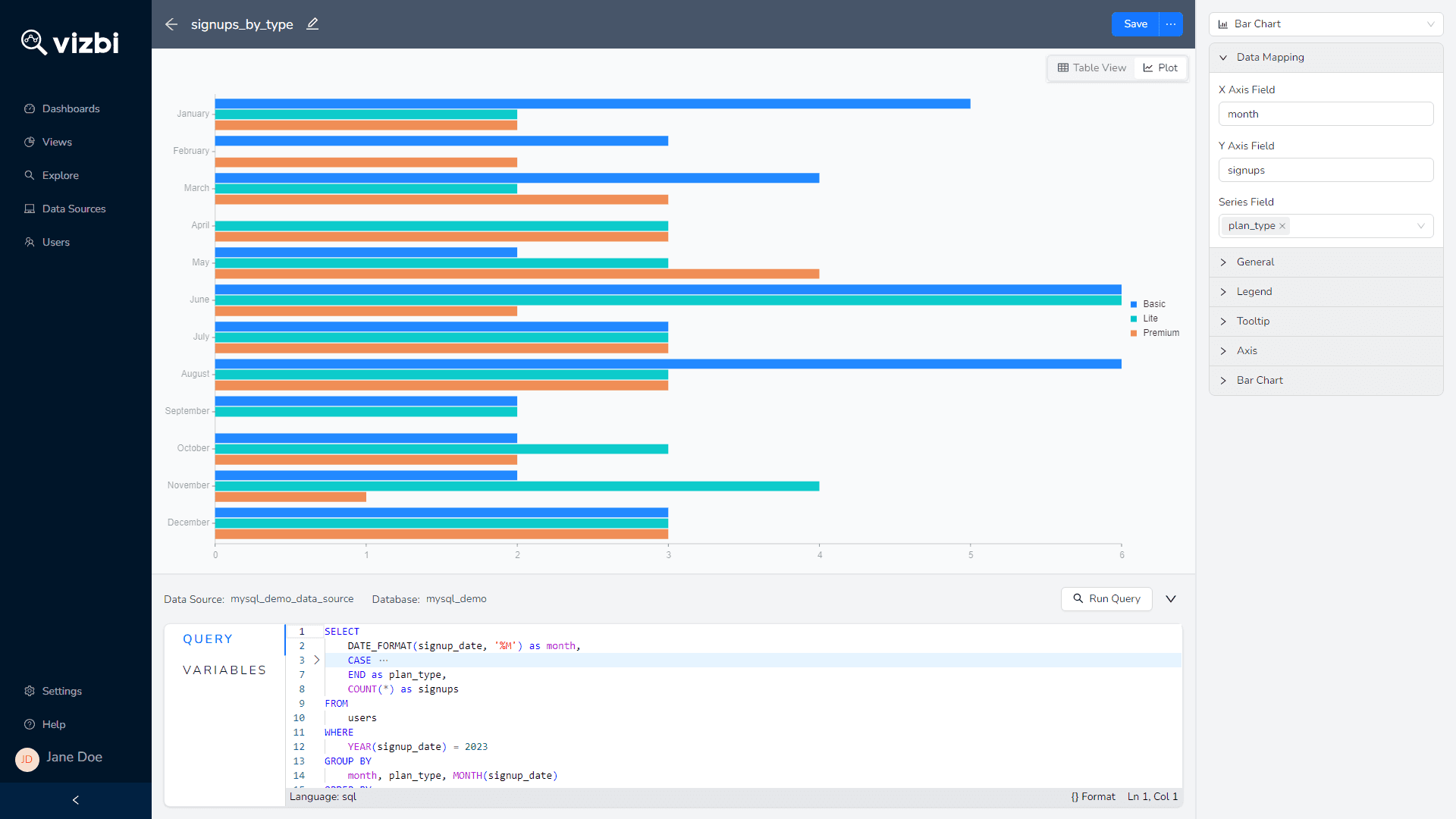
Task: Toggle the Basic series in the legend
Action: click(x=1148, y=304)
